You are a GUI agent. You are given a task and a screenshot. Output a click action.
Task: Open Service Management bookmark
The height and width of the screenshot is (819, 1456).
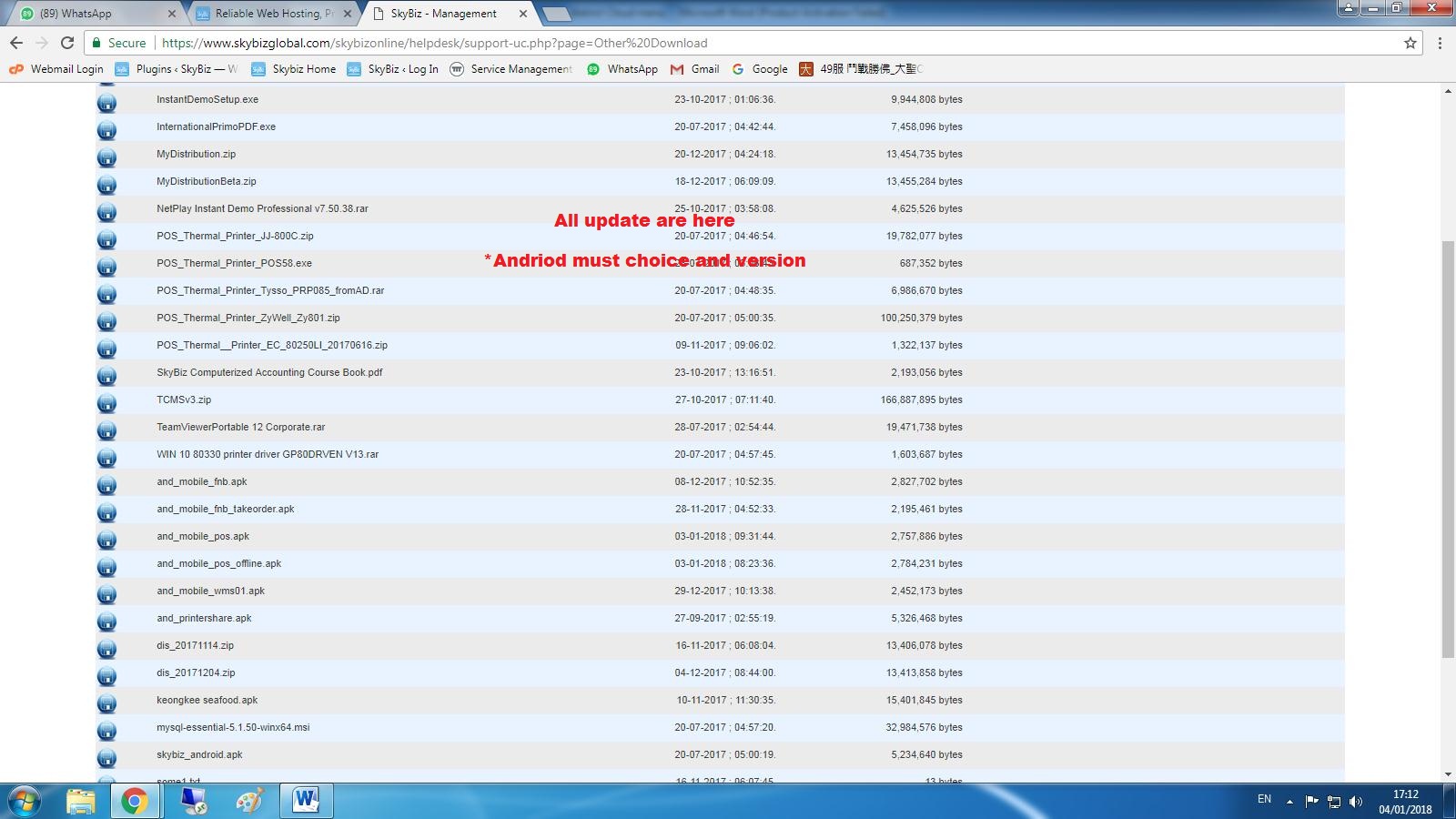pyautogui.click(x=511, y=69)
